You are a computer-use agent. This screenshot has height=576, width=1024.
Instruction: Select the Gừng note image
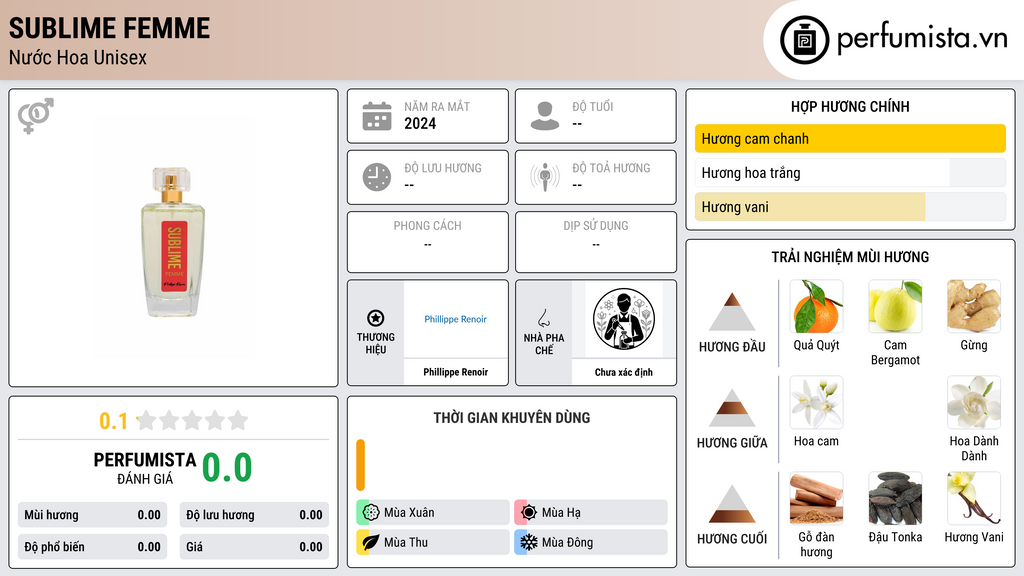(x=974, y=306)
